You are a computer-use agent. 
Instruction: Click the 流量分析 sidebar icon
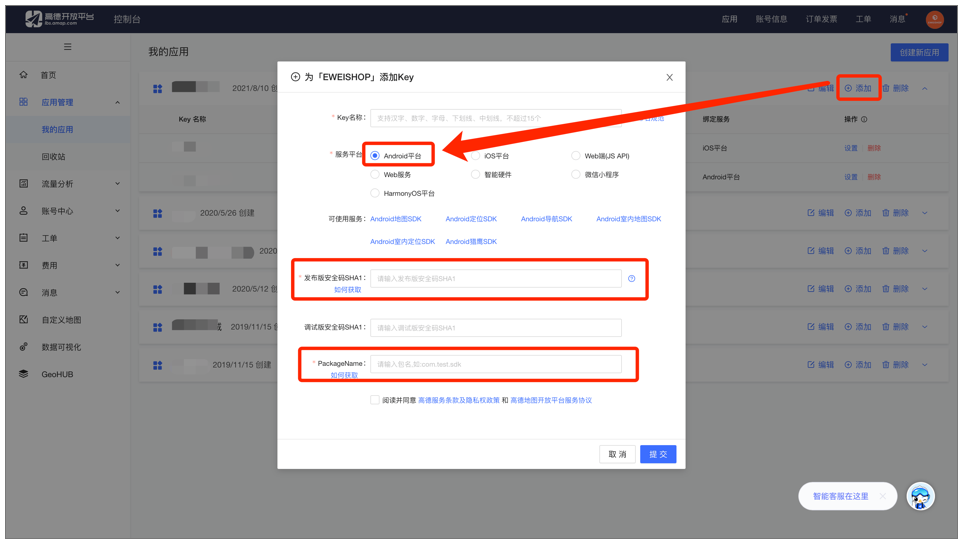[23, 184]
